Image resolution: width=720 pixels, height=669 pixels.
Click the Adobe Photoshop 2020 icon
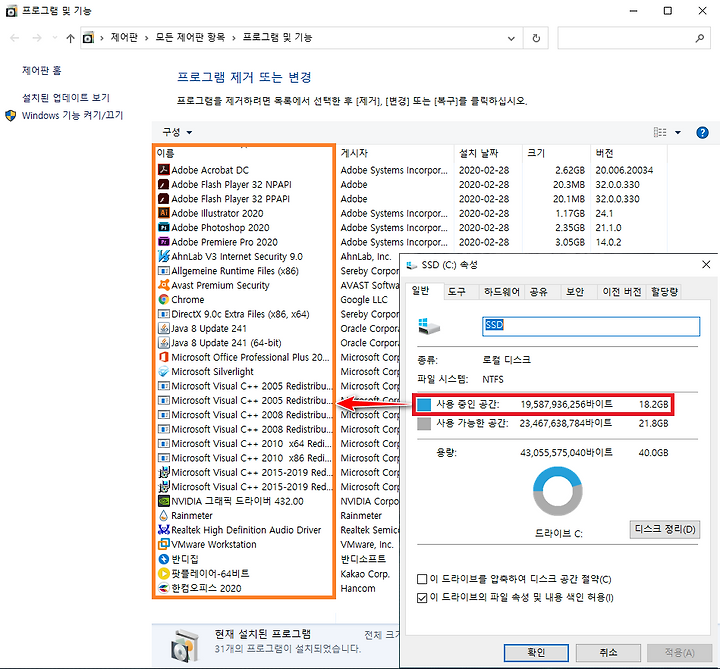click(x=163, y=228)
